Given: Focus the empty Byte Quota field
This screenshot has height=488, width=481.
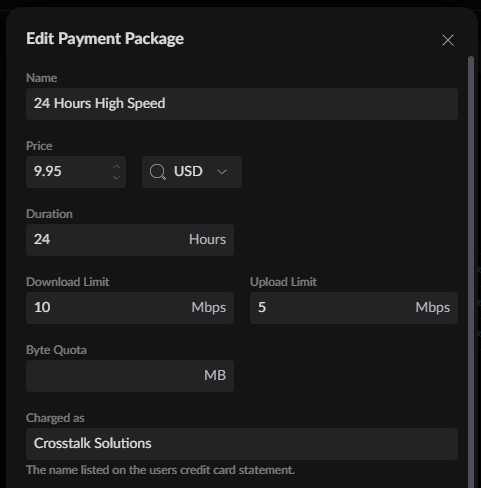Looking at the screenshot, I should point(130,376).
